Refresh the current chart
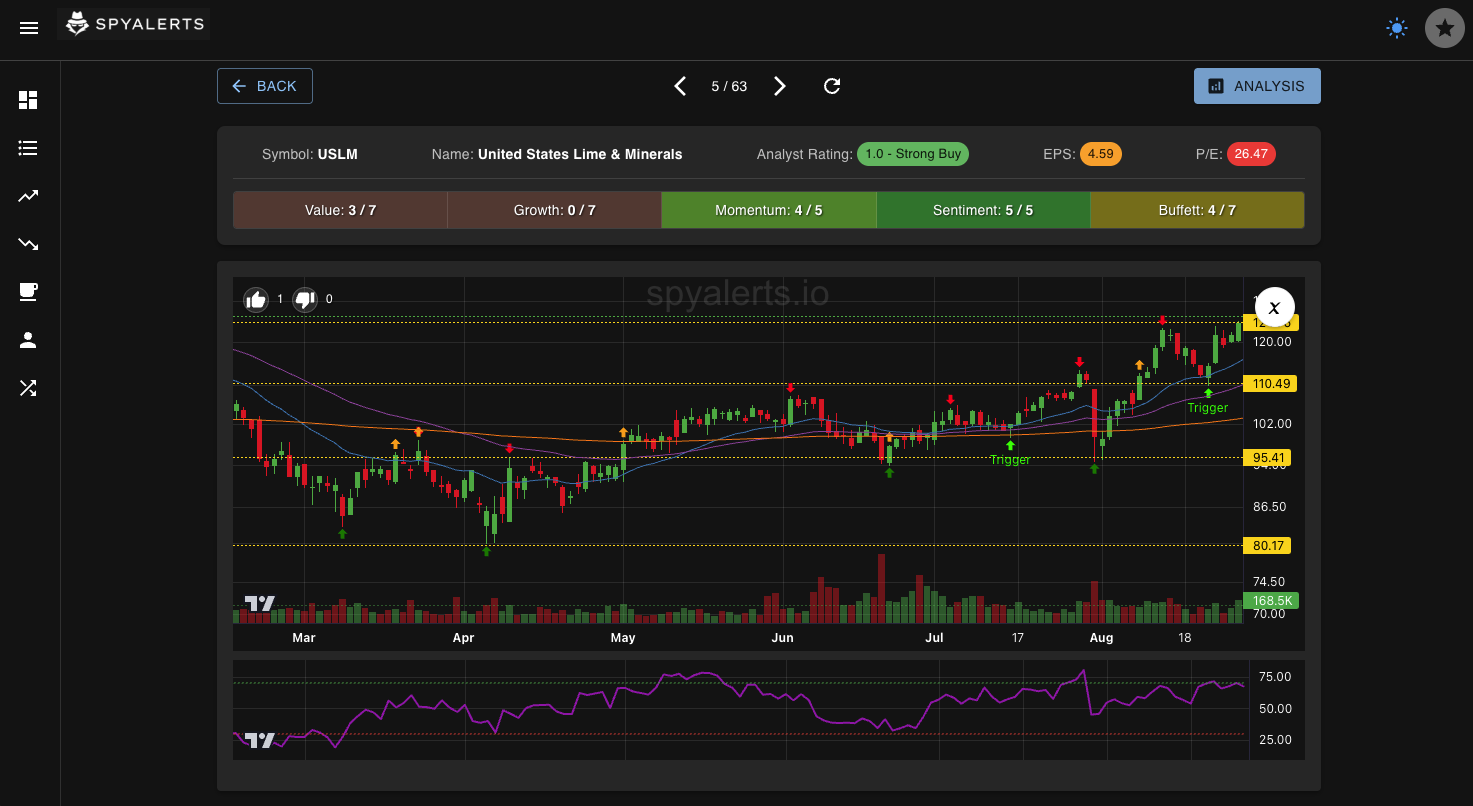The height and width of the screenshot is (806, 1473). [x=832, y=86]
